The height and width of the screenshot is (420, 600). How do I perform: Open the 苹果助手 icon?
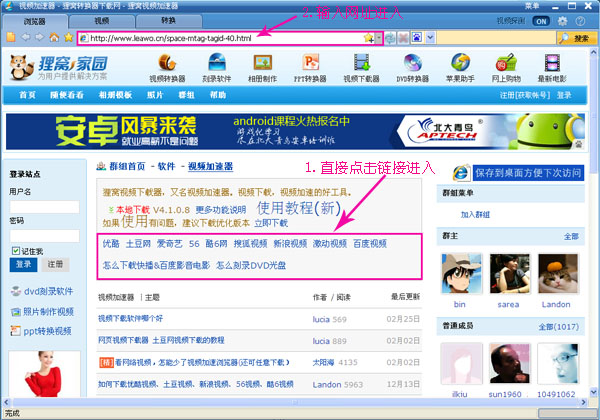click(x=460, y=62)
